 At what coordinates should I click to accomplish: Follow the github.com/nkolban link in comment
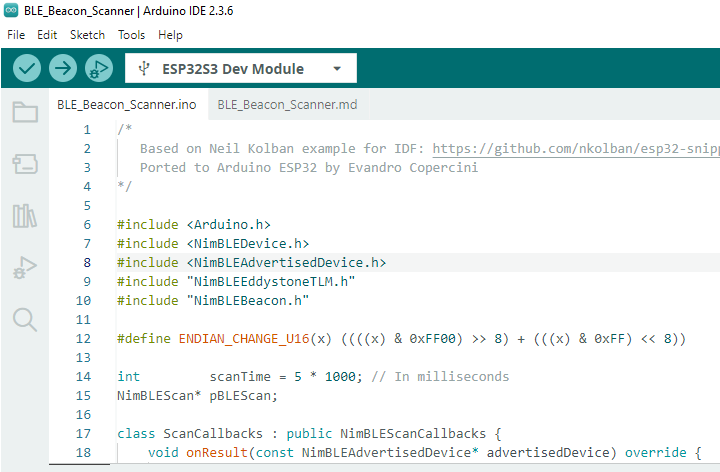(x=576, y=149)
